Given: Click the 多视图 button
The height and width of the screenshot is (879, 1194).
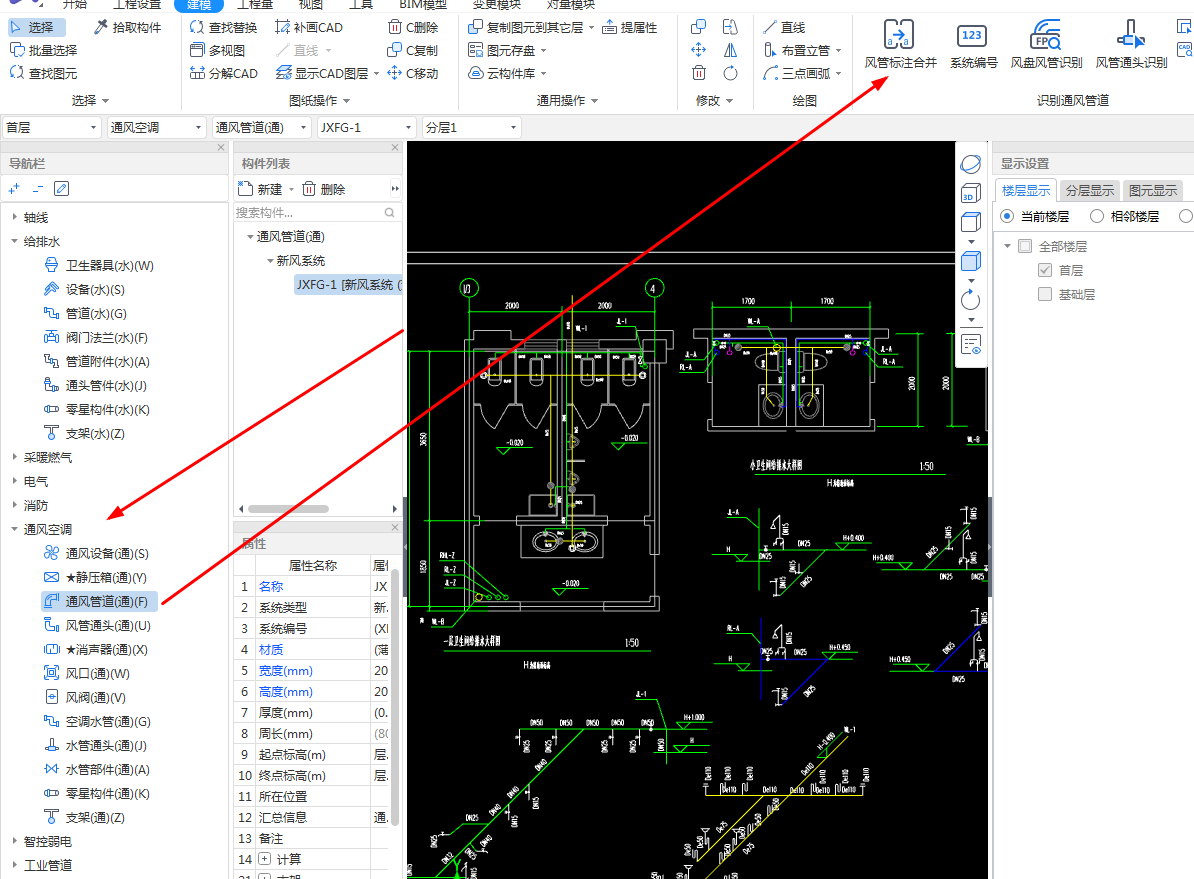Looking at the screenshot, I should (218, 50).
